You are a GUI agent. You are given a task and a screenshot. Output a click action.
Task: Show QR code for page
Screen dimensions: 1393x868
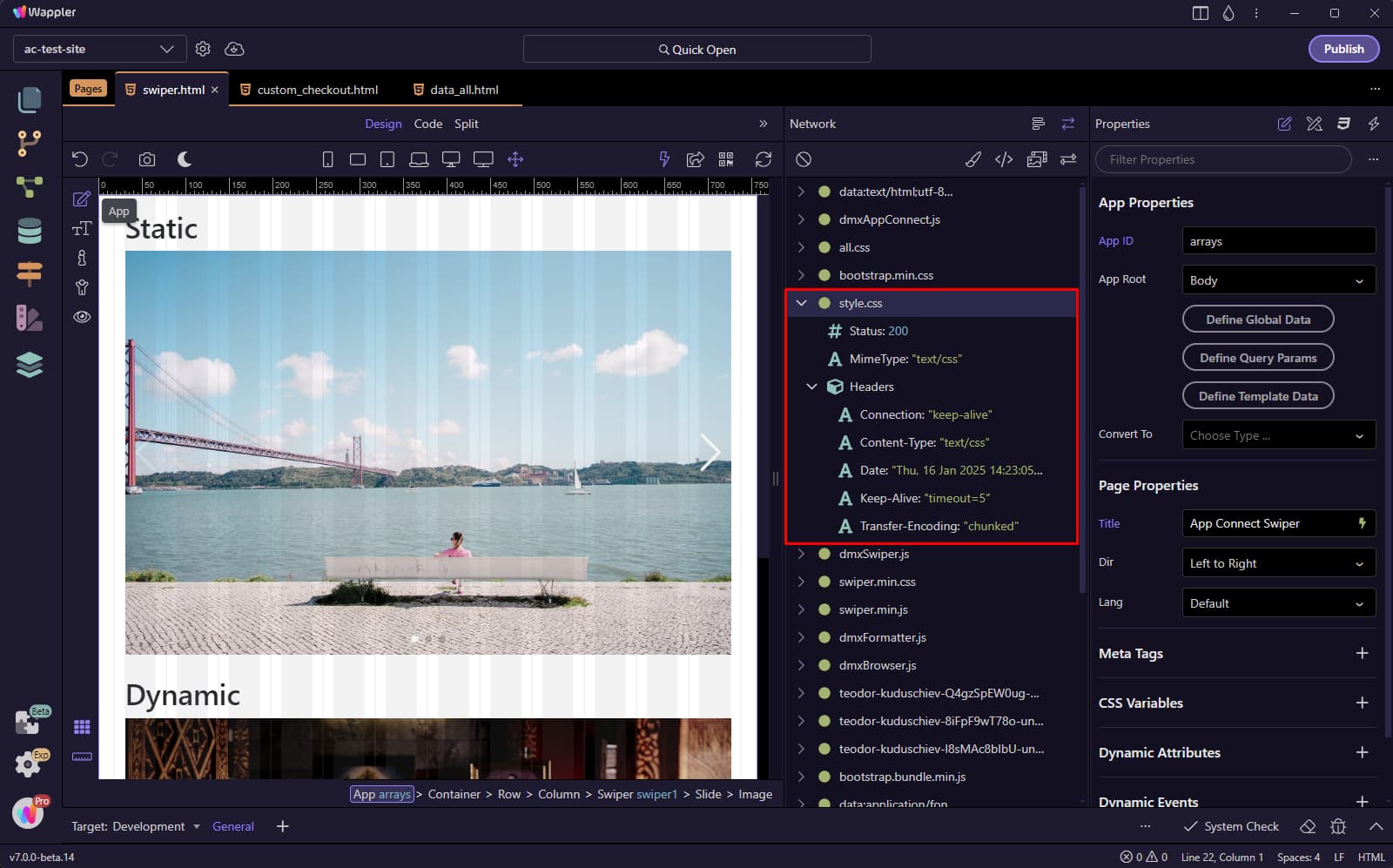(x=726, y=159)
